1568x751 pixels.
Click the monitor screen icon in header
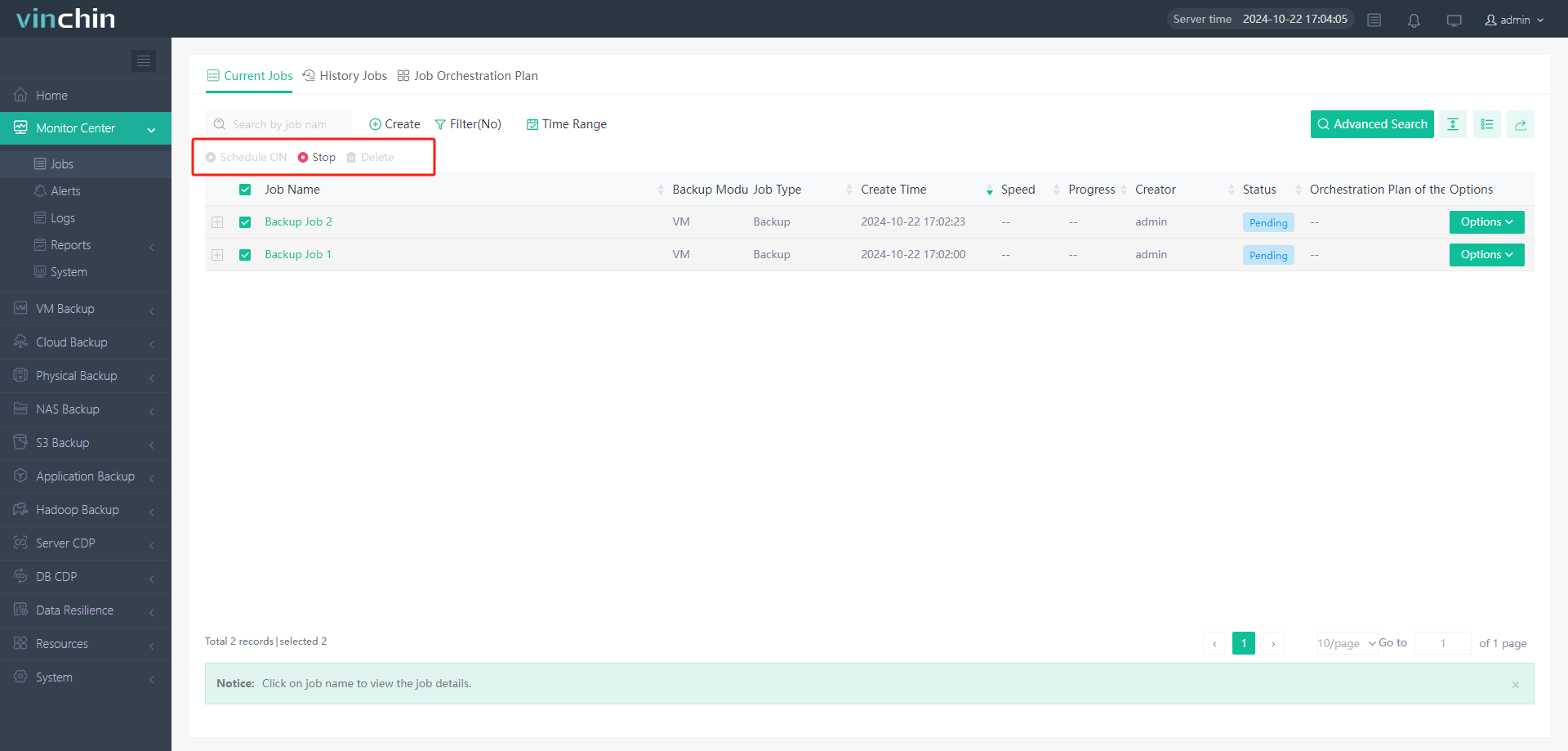[1454, 20]
